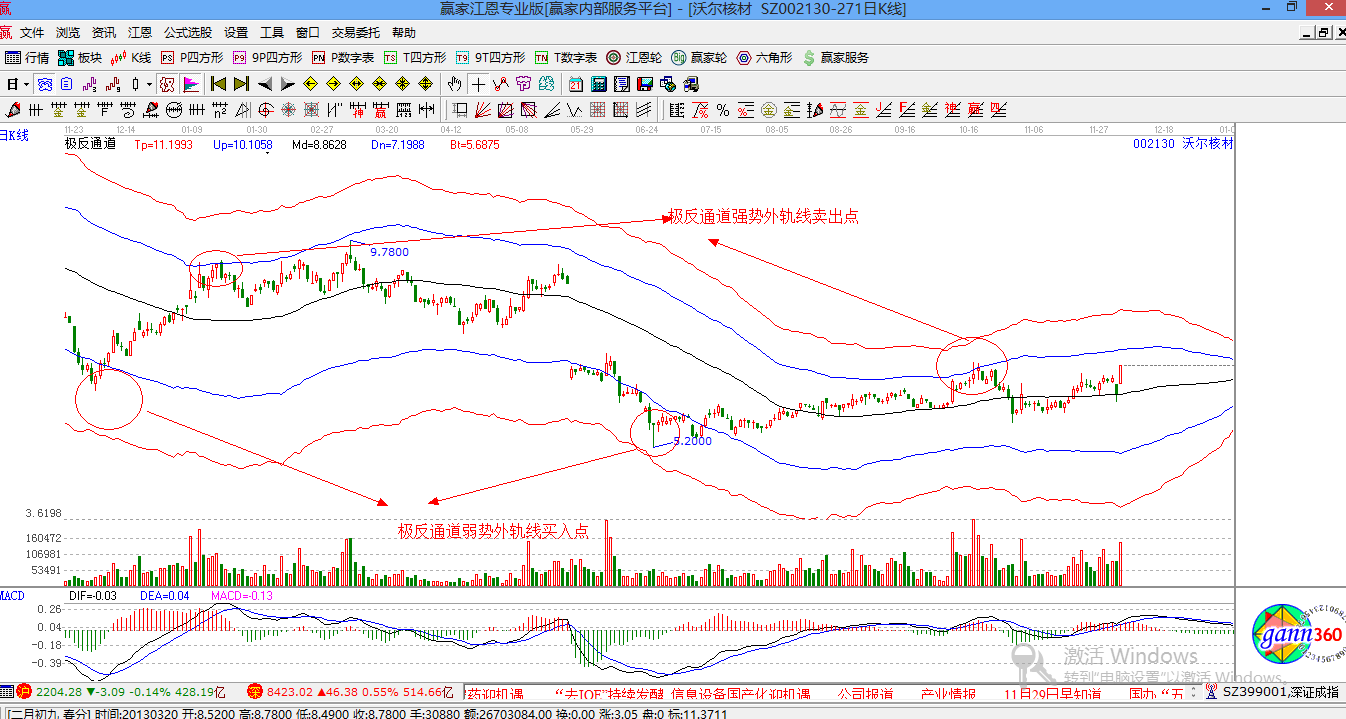This screenshot has width=1346, height=719.
Task: Toggle the T数字表 number table view
Action: [x=566, y=58]
